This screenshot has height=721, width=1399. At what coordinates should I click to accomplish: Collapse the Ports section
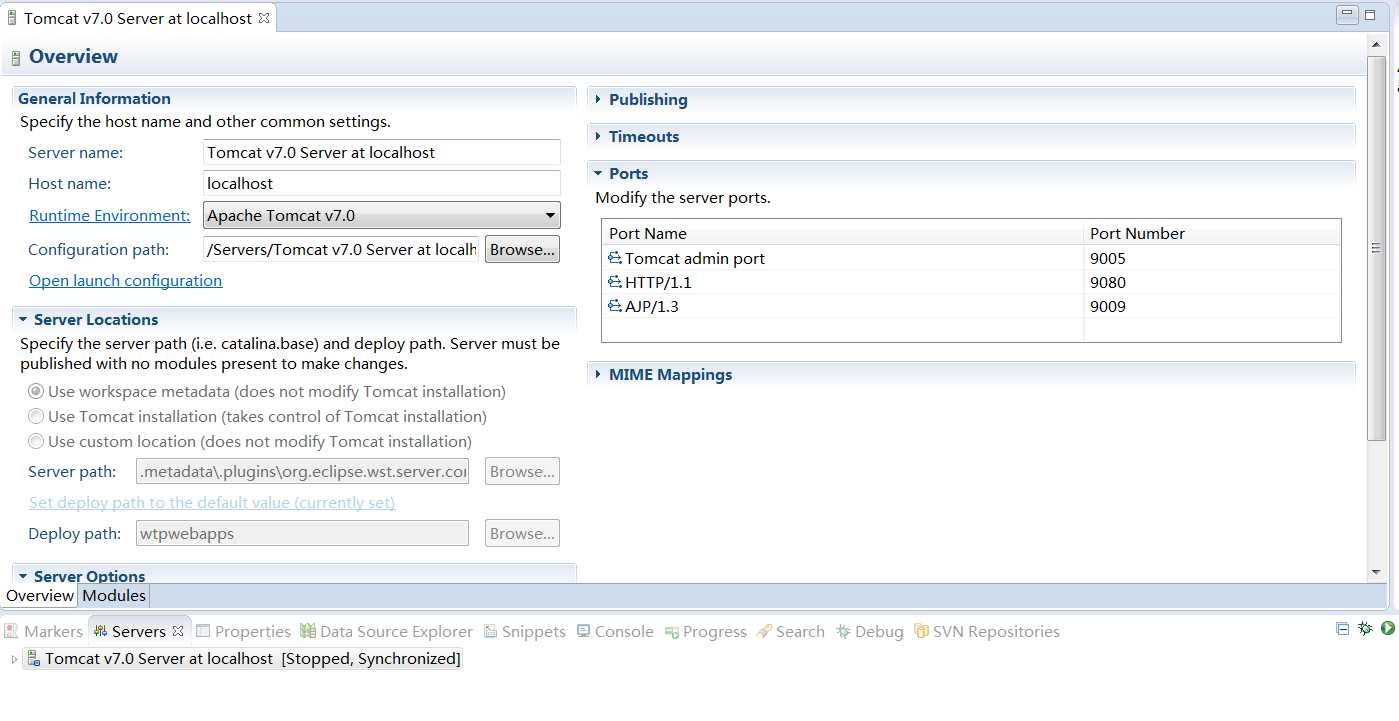pos(598,173)
